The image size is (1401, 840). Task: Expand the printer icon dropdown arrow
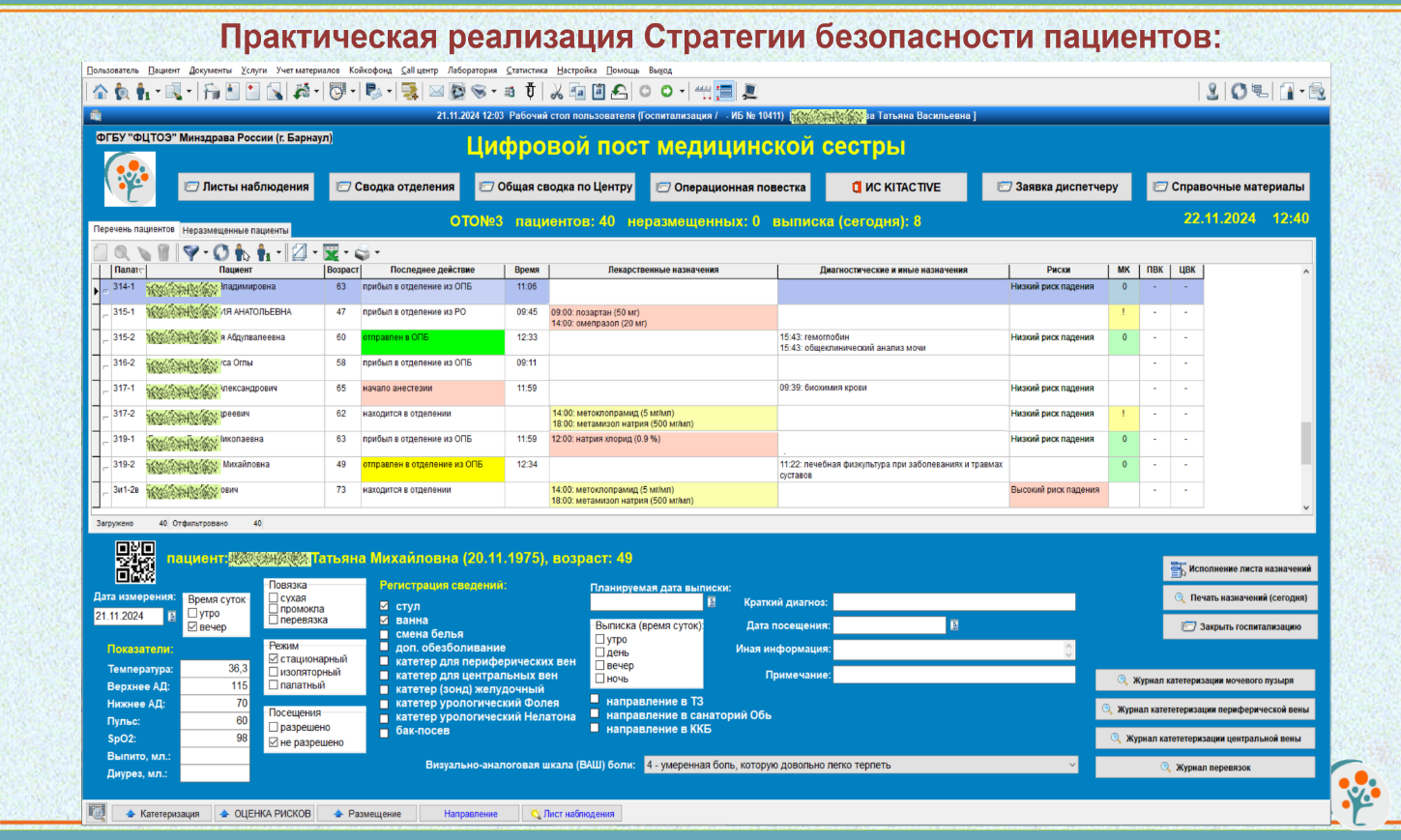pos(377,253)
